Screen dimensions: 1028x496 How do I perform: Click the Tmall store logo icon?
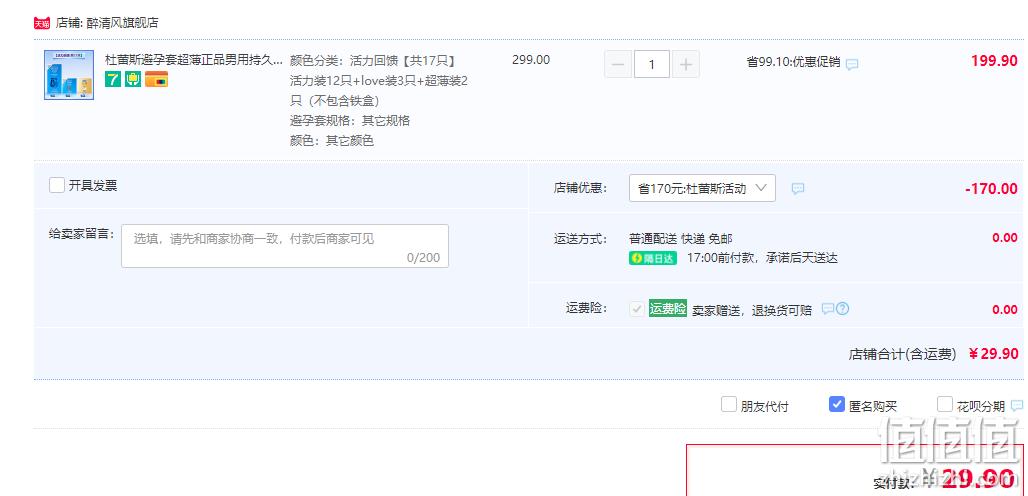(42, 24)
